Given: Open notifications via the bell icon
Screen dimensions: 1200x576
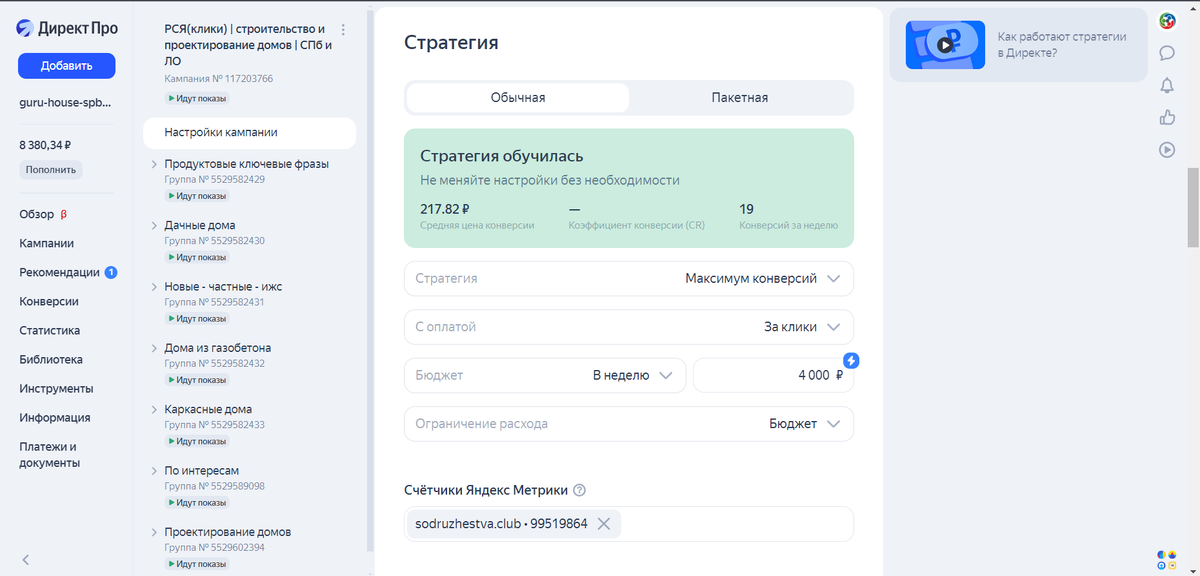Looking at the screenshot, I should (x=1167, y=86).
